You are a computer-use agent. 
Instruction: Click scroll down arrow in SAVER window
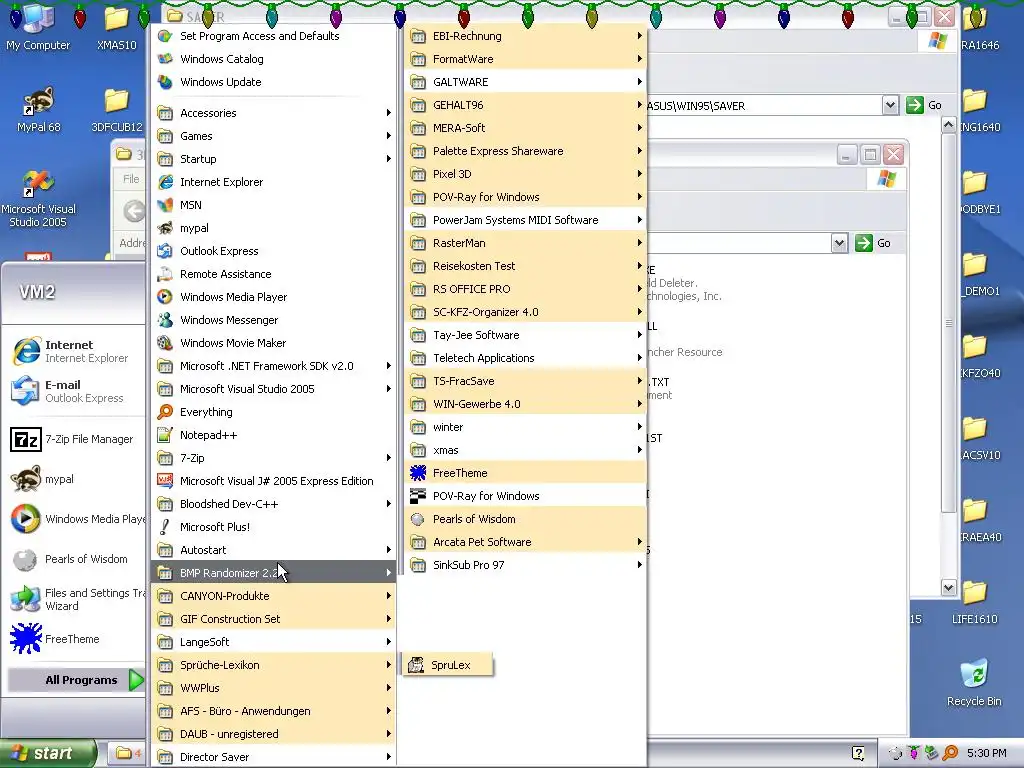948,587
